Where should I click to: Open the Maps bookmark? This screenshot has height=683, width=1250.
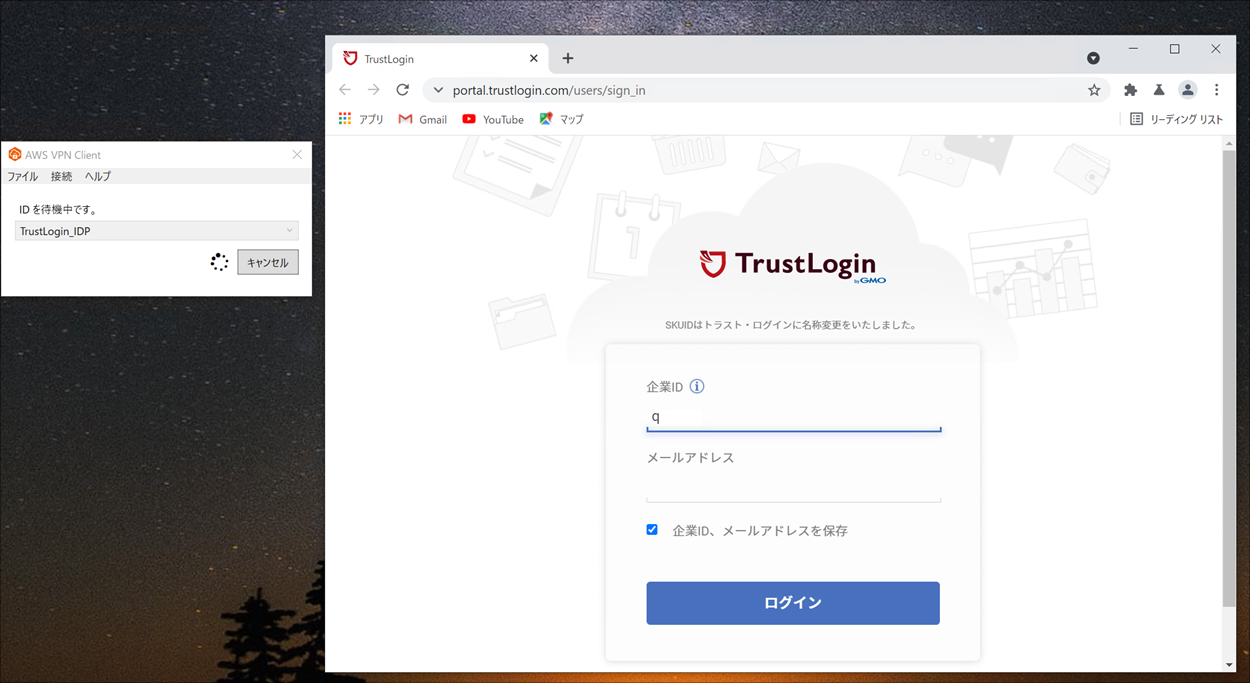coord(561,119)
